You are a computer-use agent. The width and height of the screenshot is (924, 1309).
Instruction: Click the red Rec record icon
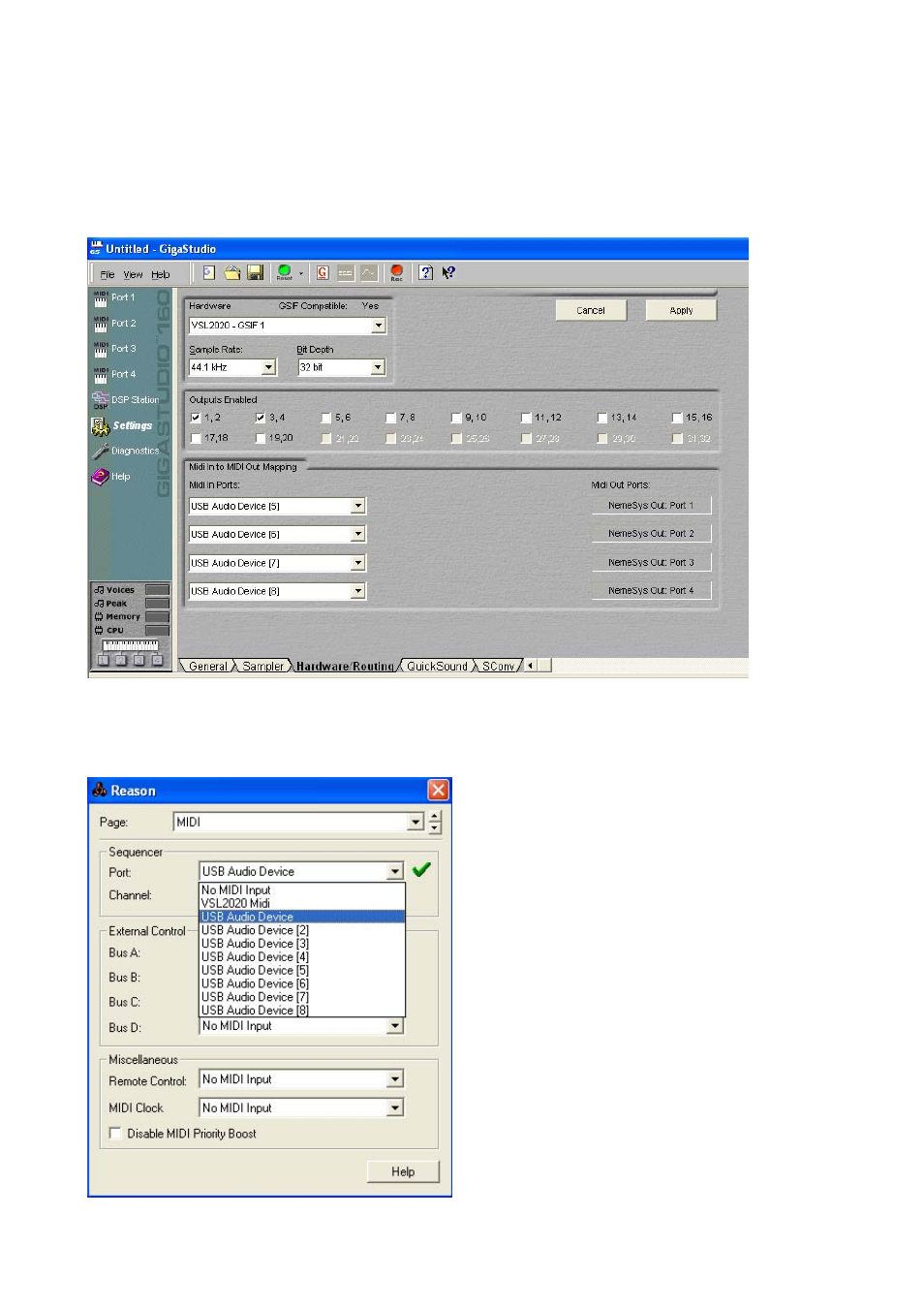coord(396,273)
